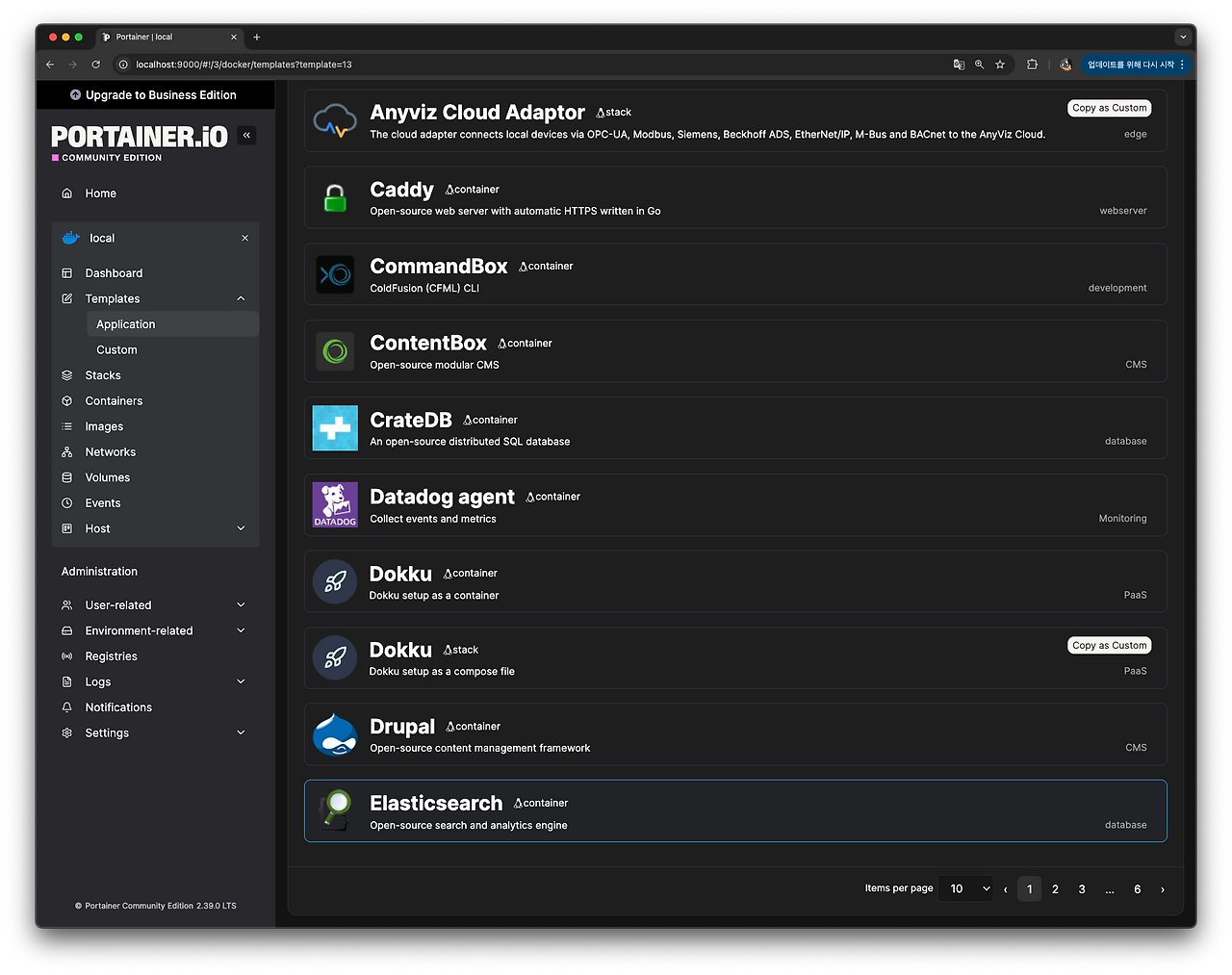This screenshot has width=1232, height=975.
Task: Expand Environment-related section chevron
Action: 241,630
